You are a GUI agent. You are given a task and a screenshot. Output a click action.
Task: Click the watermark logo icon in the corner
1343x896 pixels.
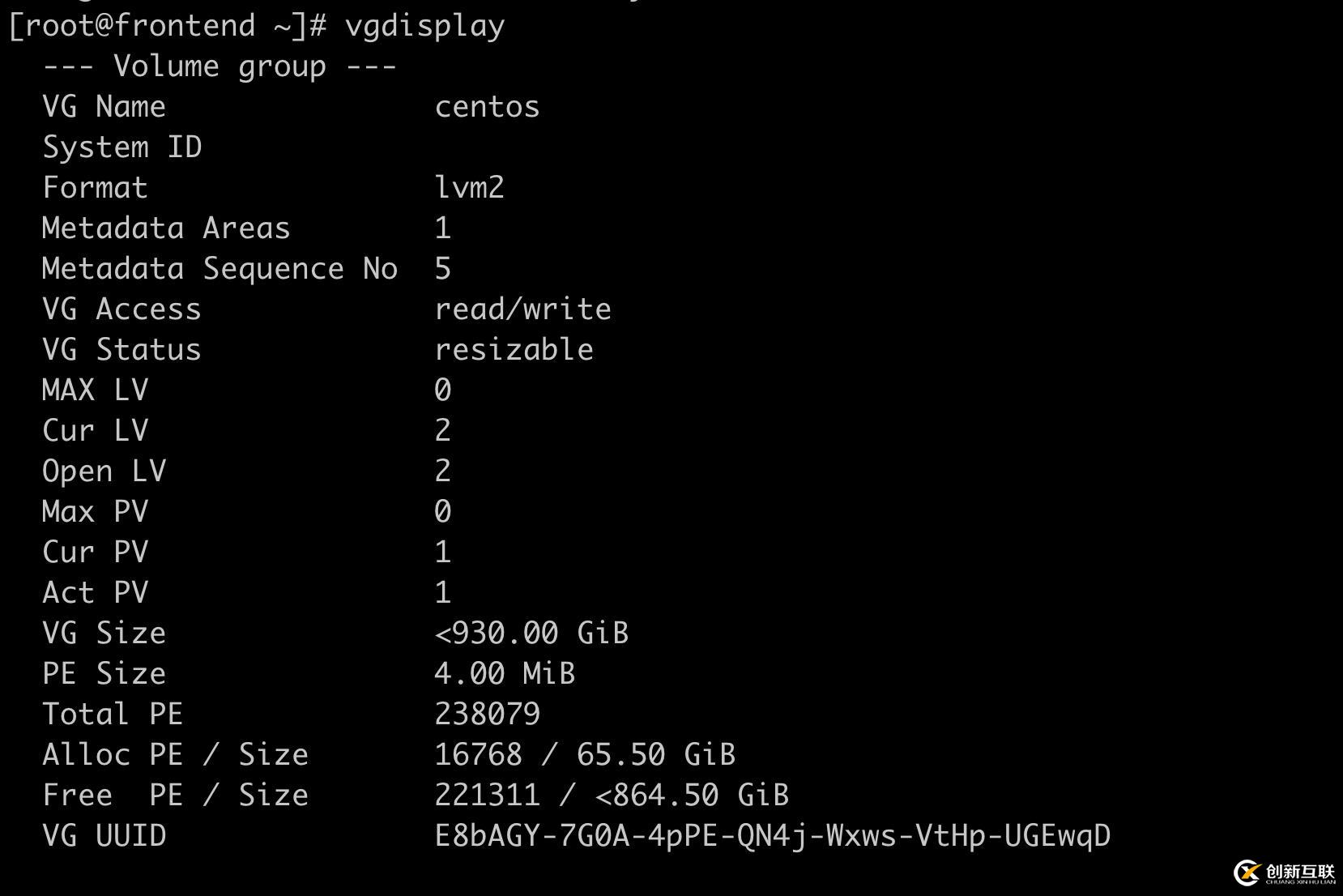pos(1246,873)
